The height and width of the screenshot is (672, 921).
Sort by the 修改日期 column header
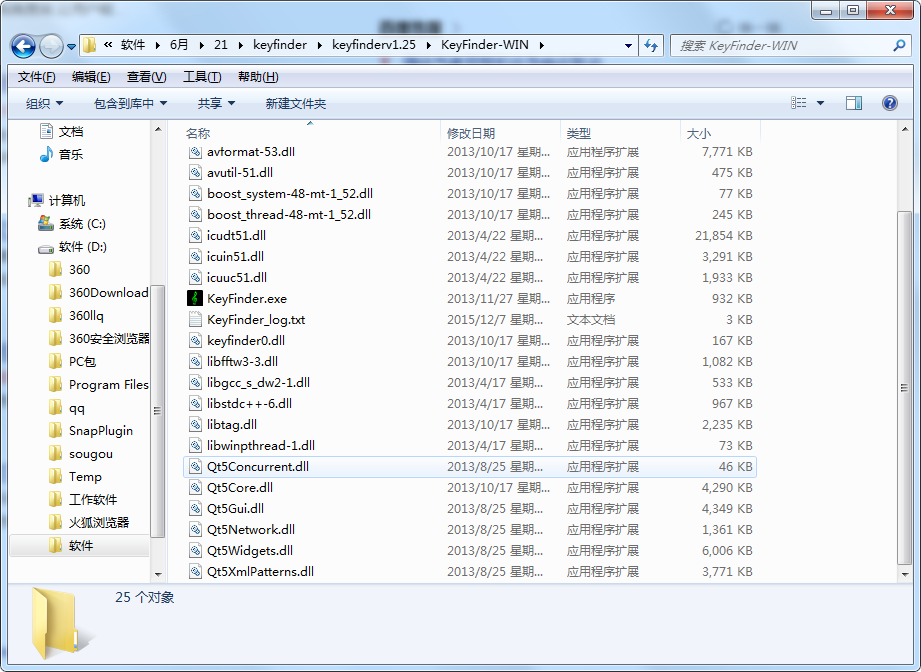click(471, 133)
